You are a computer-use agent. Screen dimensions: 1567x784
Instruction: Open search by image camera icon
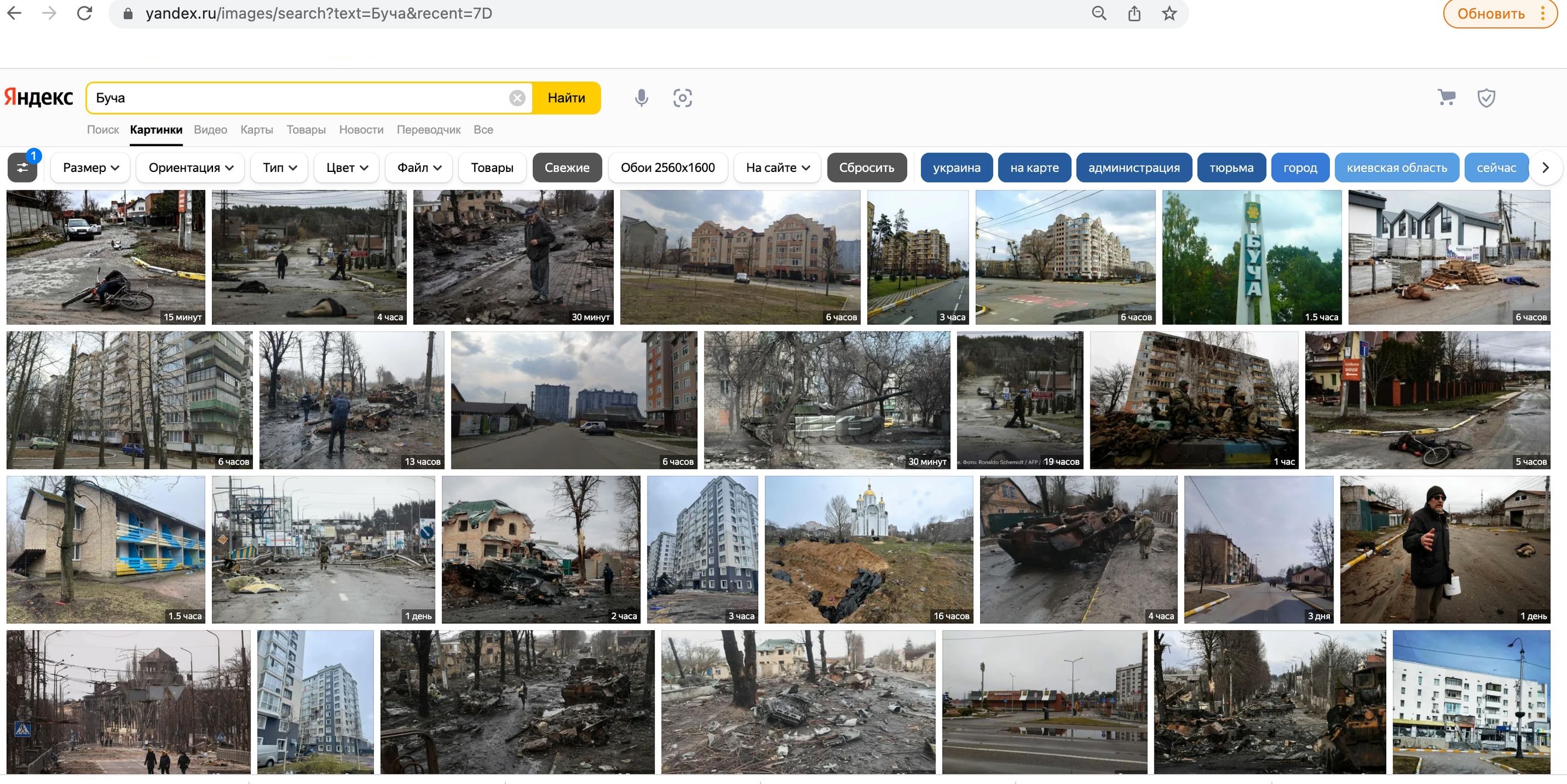[x=683, y=98]
